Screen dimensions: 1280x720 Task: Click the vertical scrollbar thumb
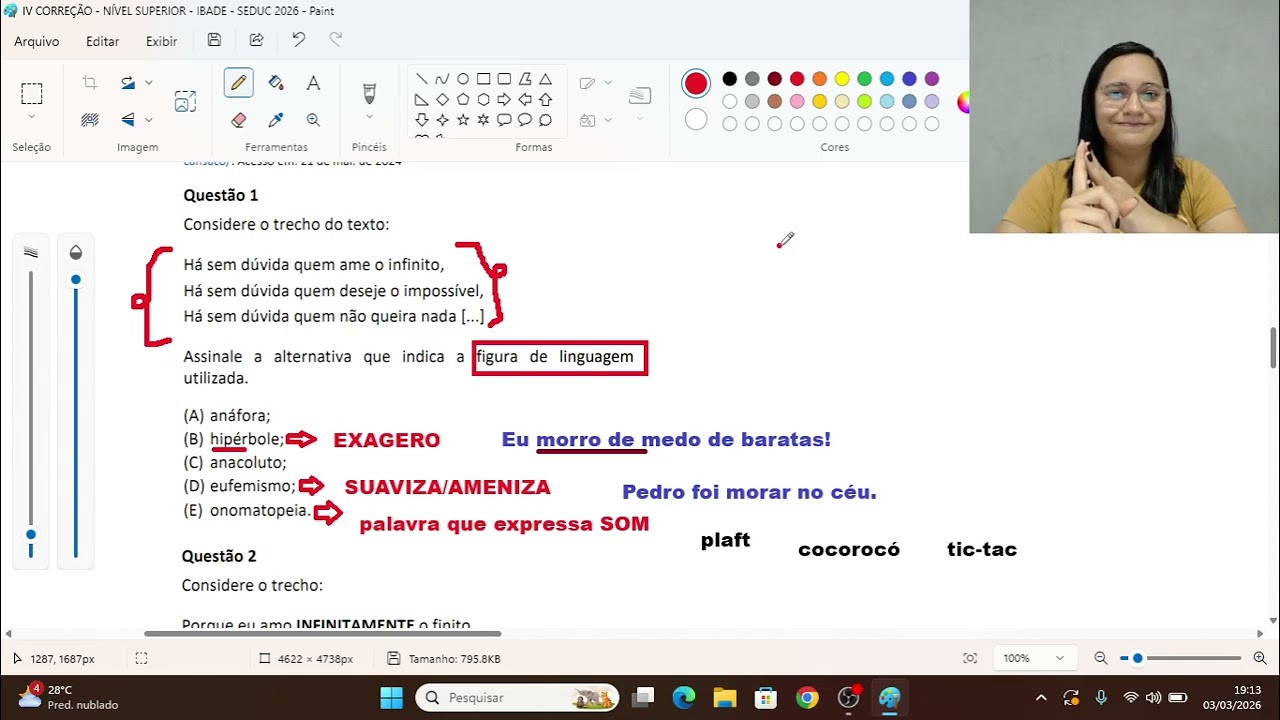coord(1273,348)
